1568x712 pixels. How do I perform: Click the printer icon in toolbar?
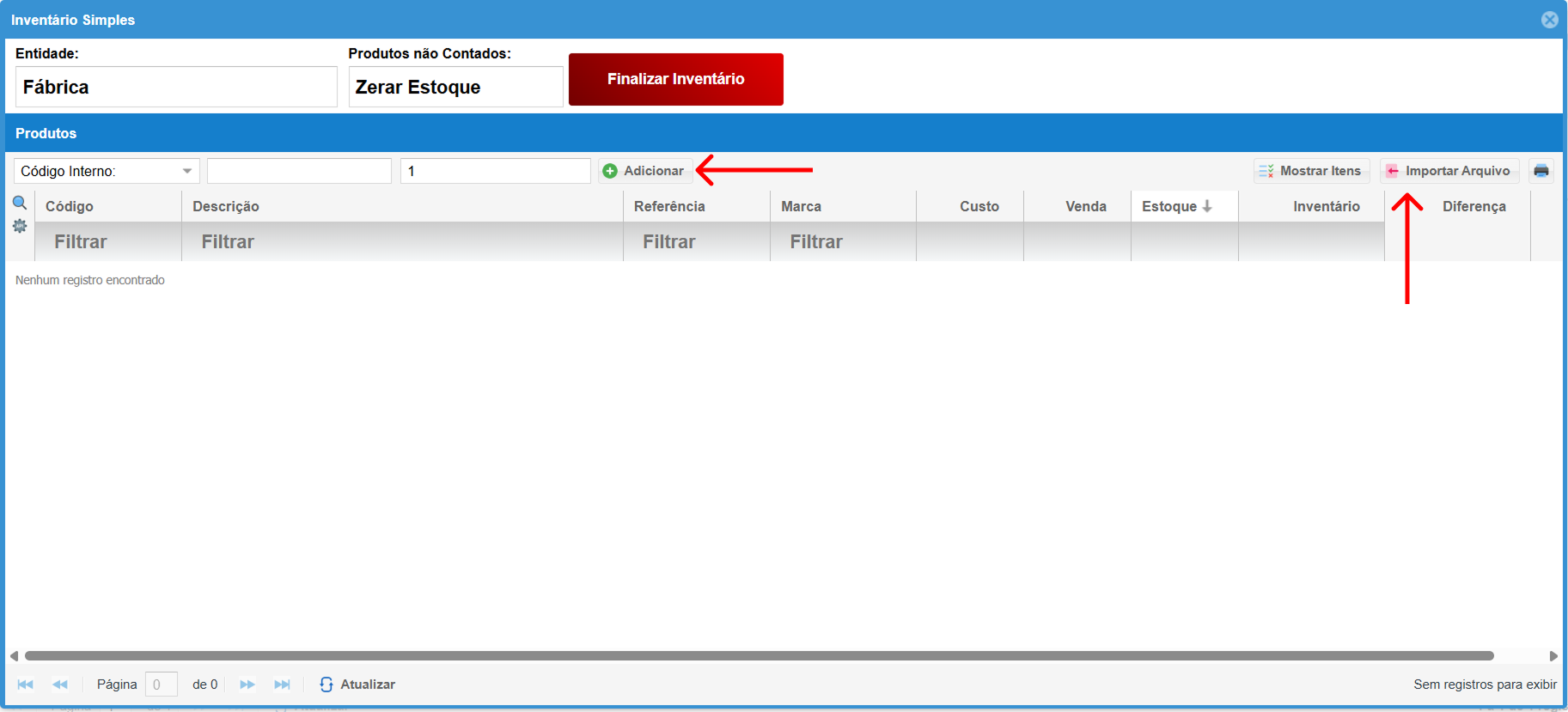(1541, 171)
